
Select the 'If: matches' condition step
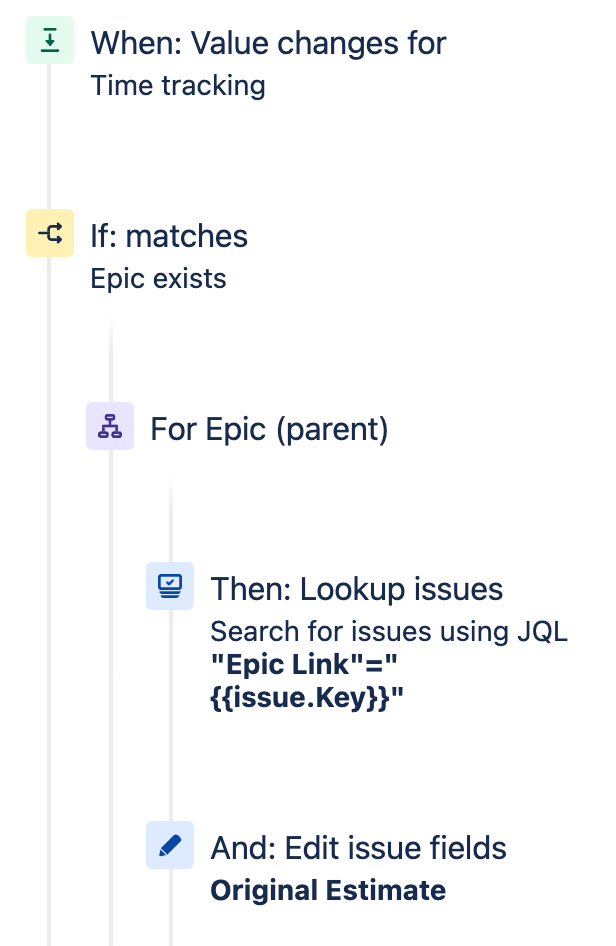click(169, 236)
